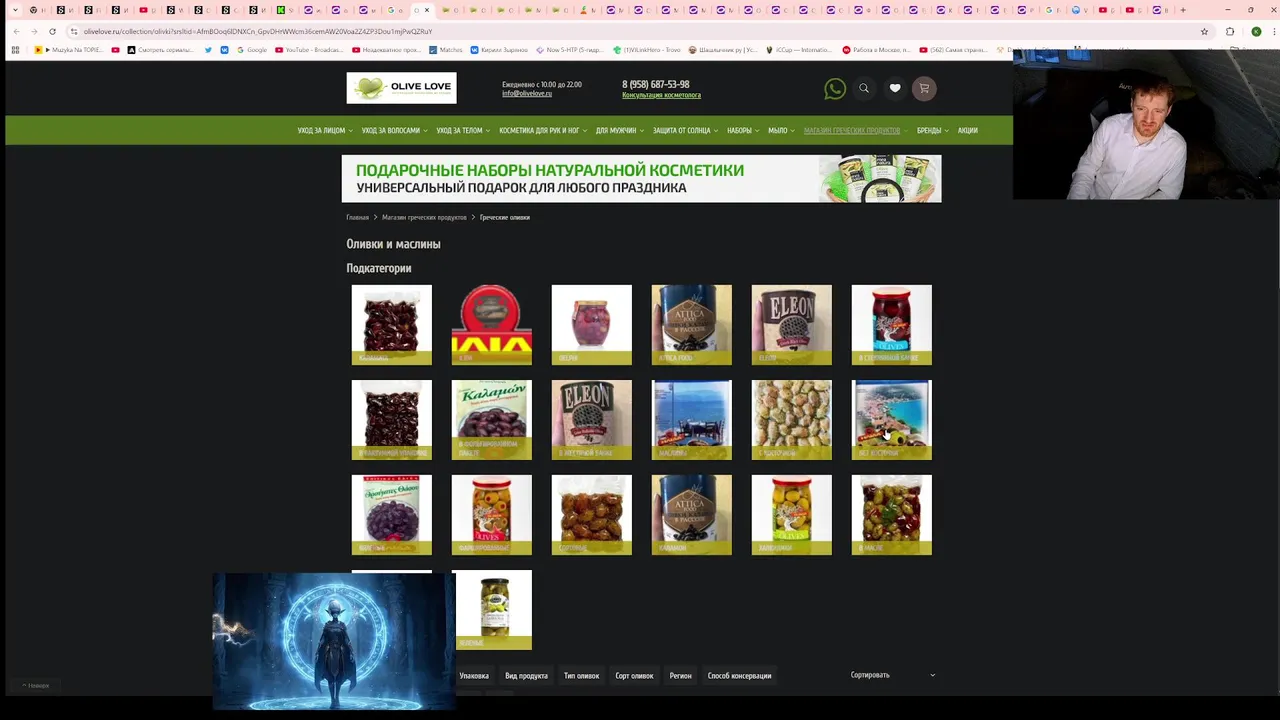Screen dimensions: 1280x720
Task: Open the МЫЛО menu item
Action: (x=781, y=130)
